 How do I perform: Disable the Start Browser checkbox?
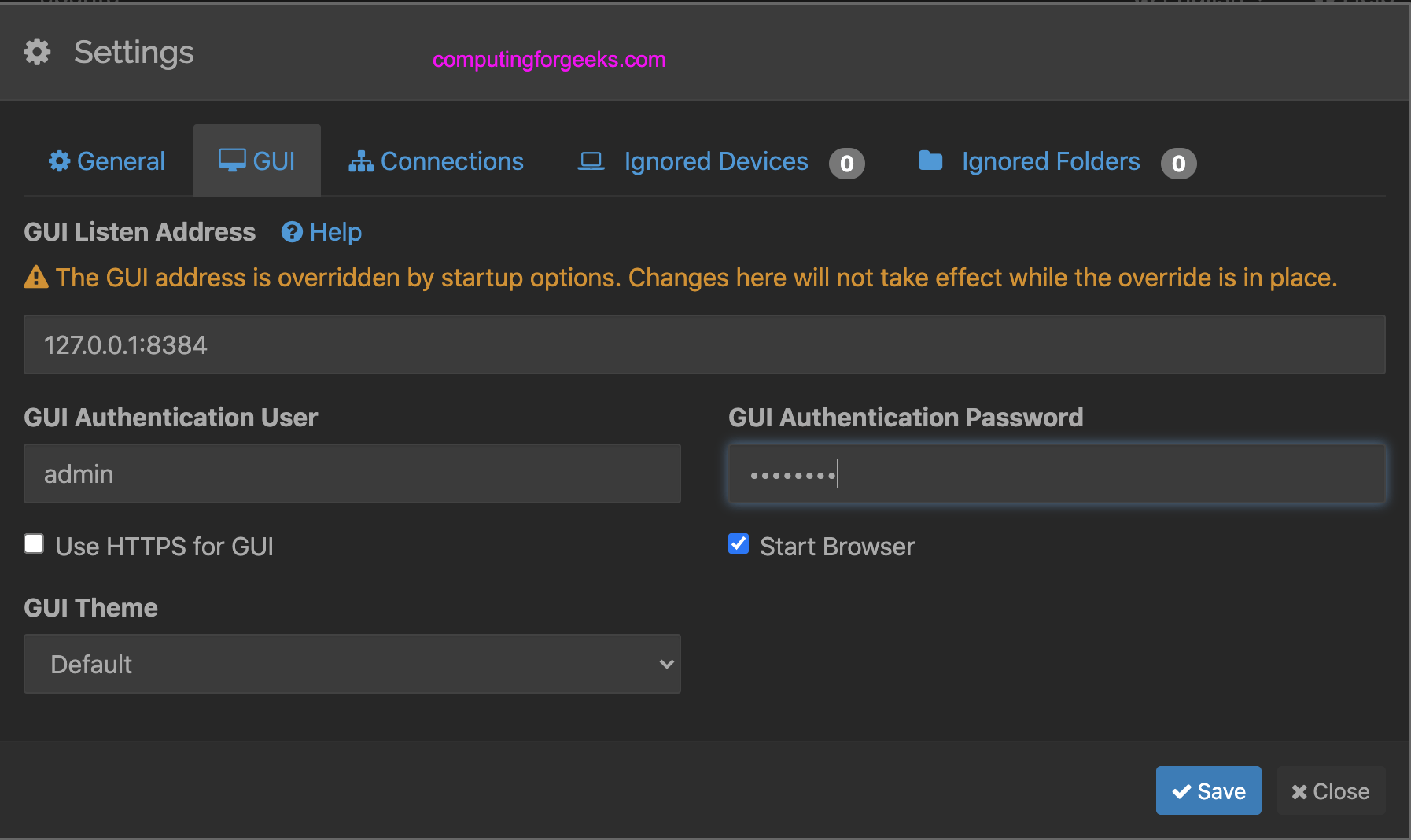(x=738, y=543)
